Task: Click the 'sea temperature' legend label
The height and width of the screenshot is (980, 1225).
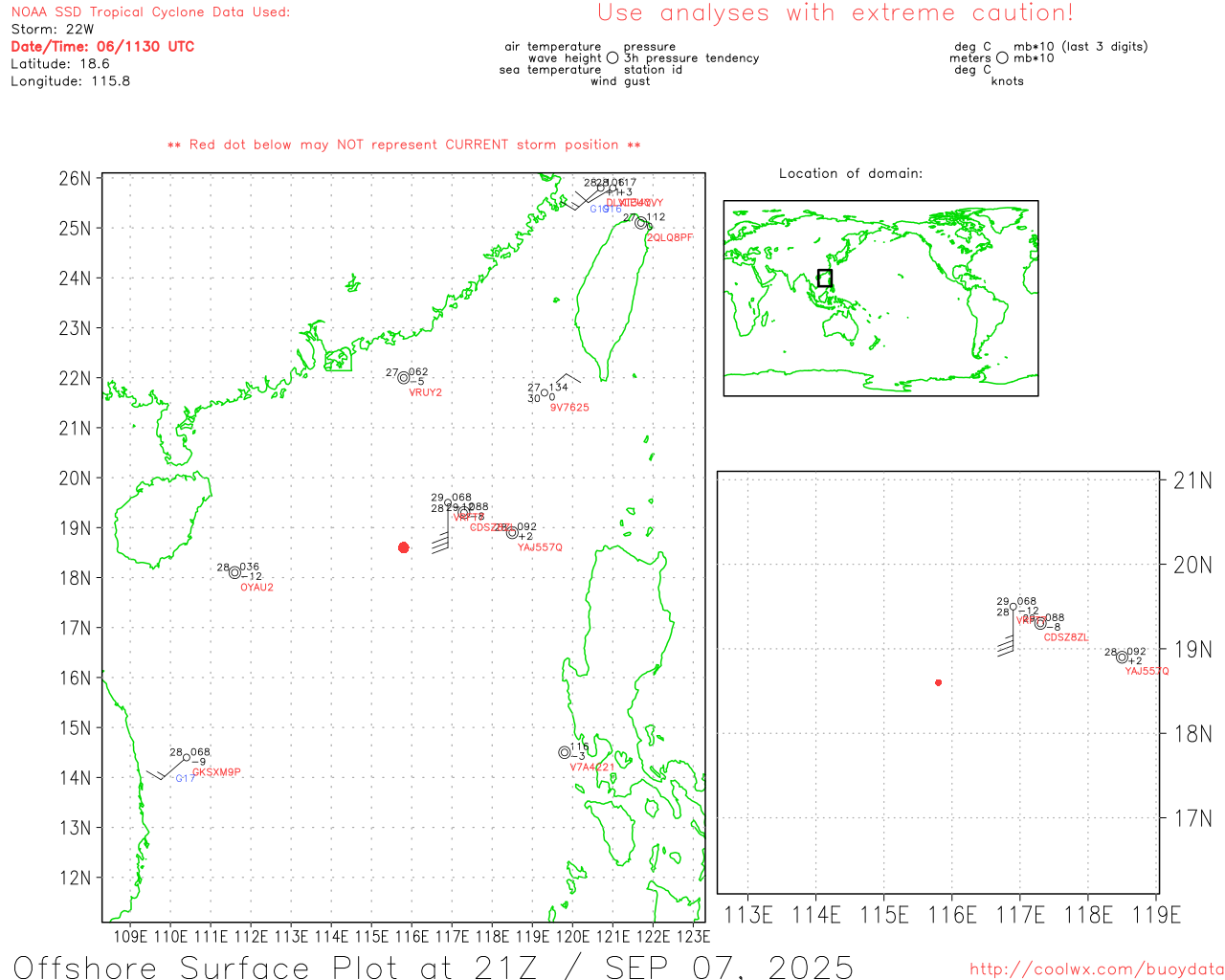Action: [x=550, y=70]
